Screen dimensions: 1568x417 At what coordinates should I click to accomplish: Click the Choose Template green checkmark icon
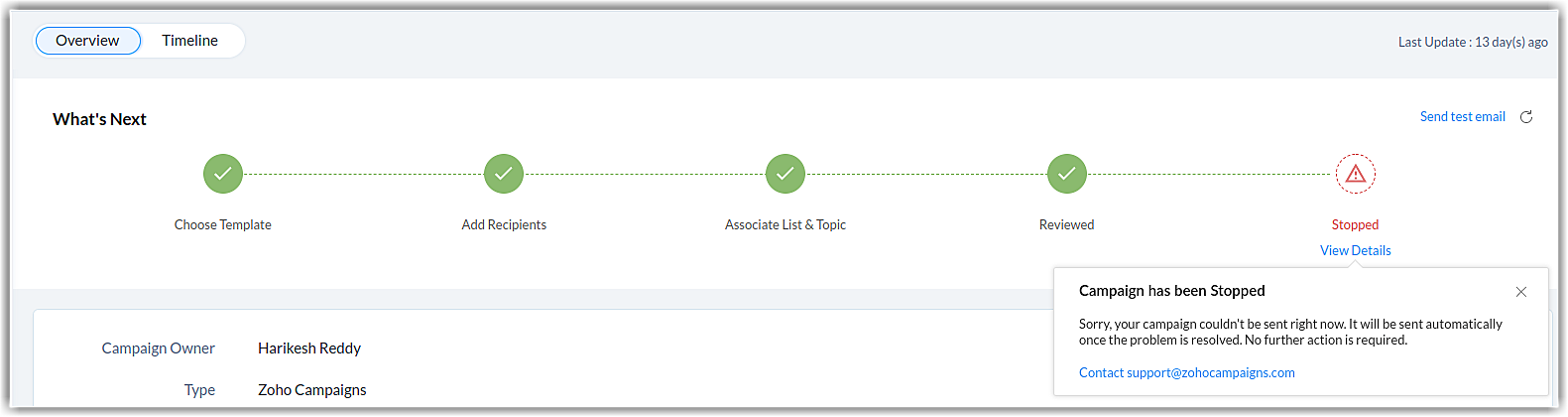point(223,174)
